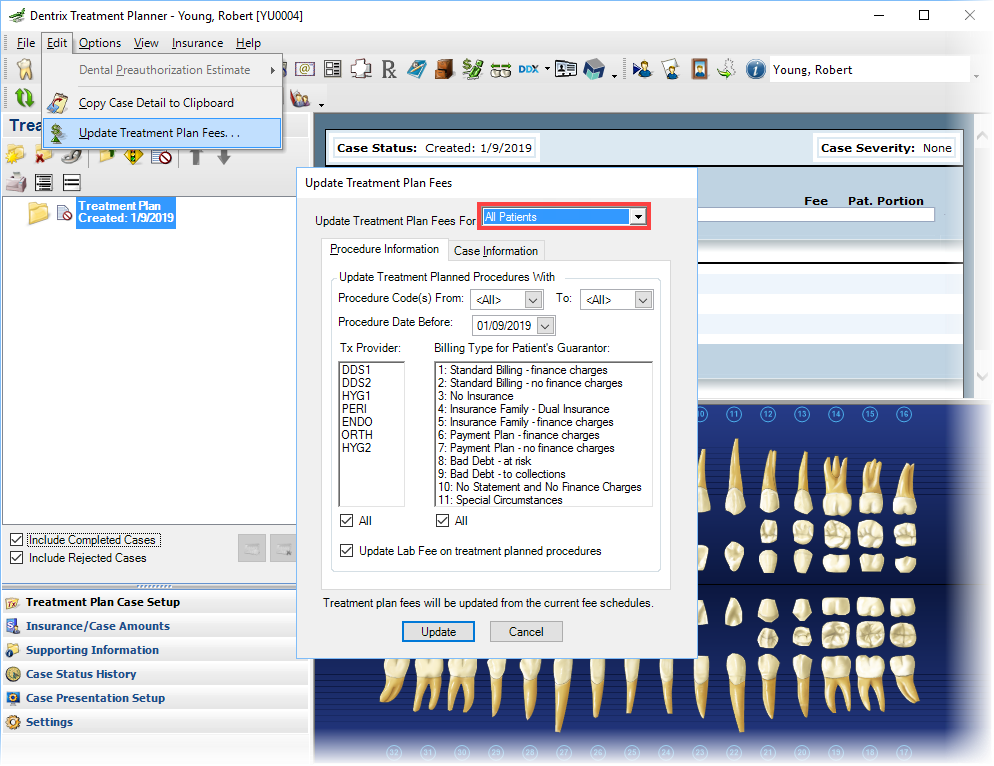Open the All Patients dropdown
Viewport: 994px width, 766px height.
click(564, 217)
